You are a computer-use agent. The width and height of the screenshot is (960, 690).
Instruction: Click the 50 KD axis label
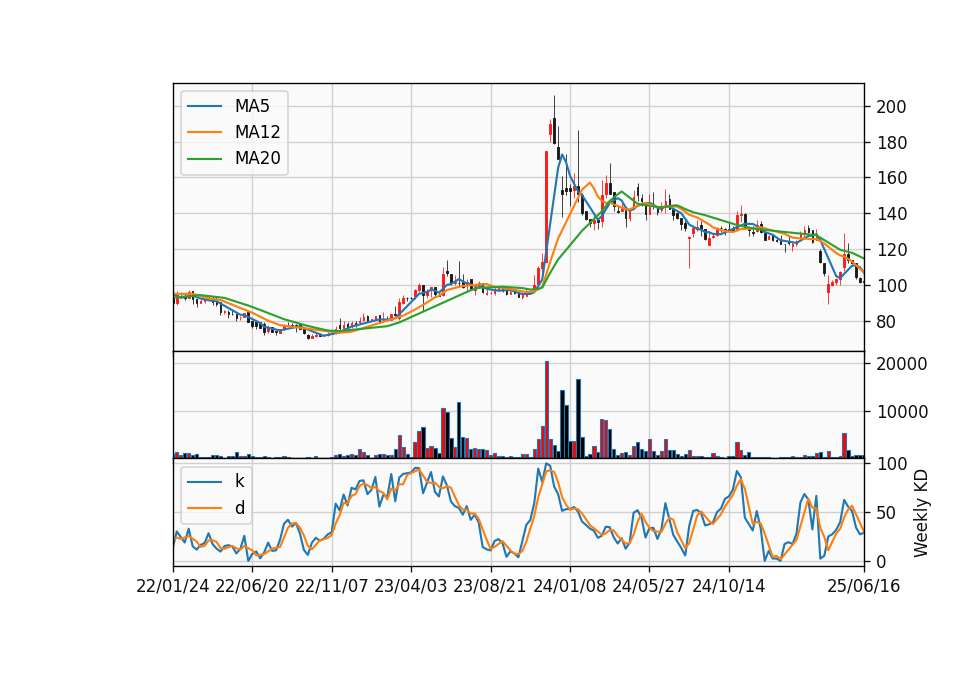tap(887, 513)
